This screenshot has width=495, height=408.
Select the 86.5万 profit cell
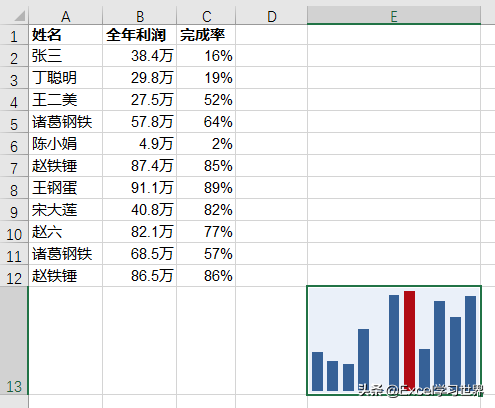pyautogui.click(x=140, y=276)
